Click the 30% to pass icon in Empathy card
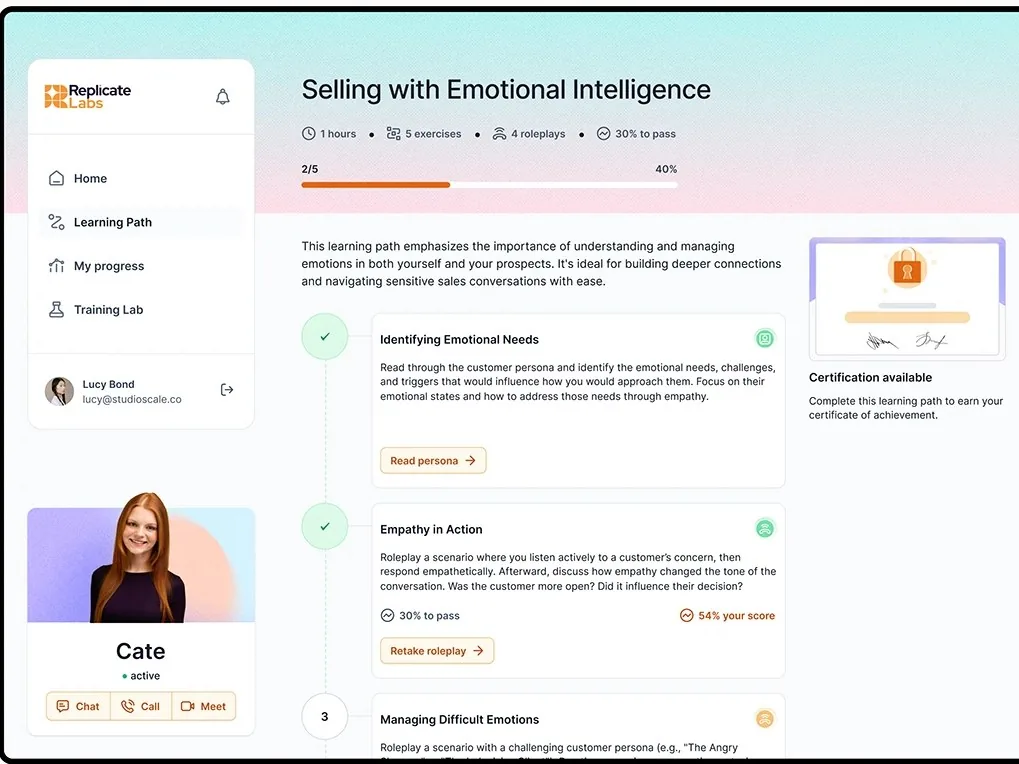 pos(387,615)
